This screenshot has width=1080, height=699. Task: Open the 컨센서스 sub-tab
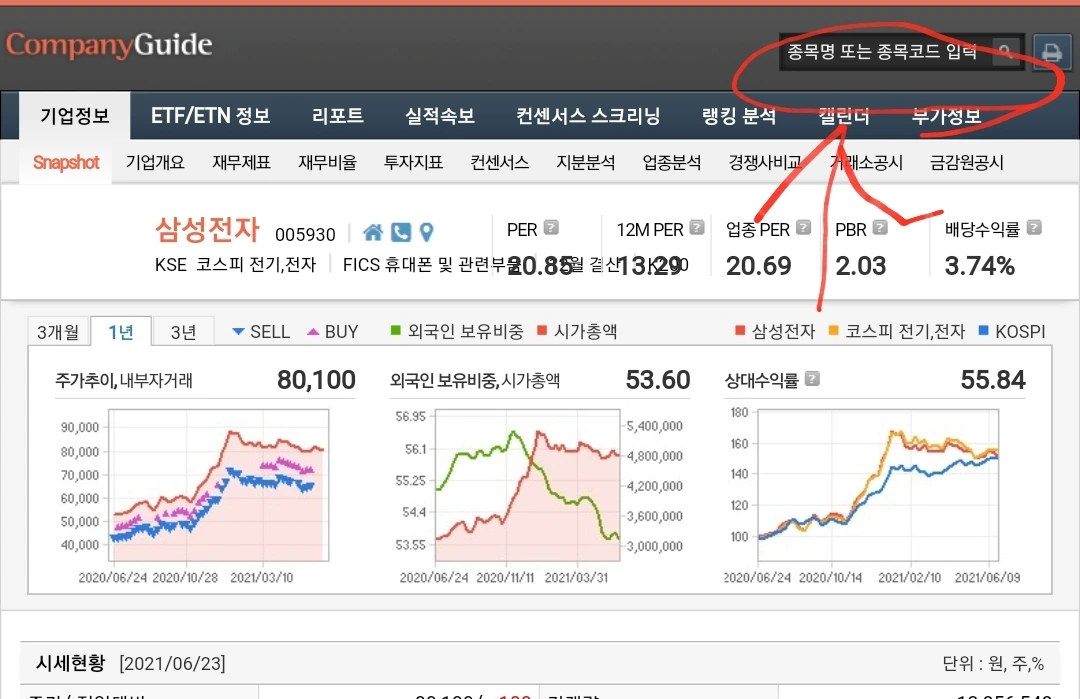(499, 163)
